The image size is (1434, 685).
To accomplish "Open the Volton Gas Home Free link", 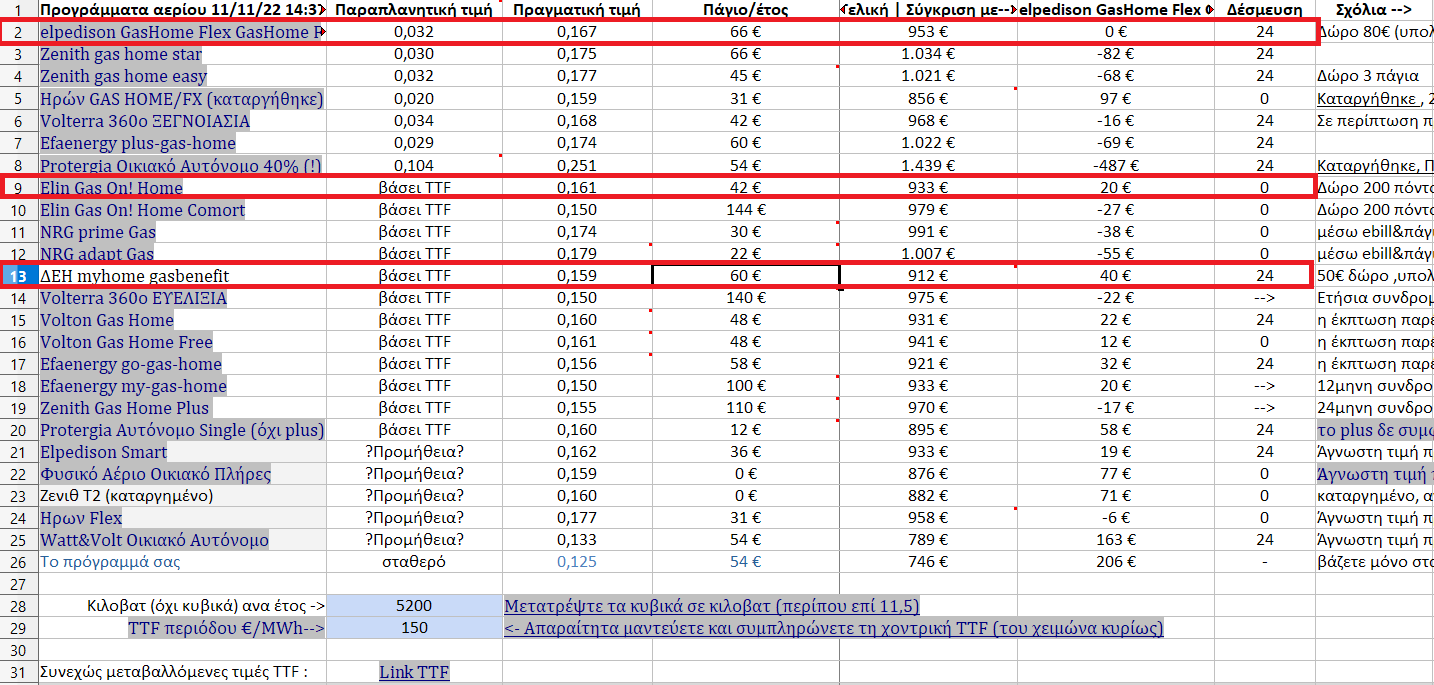I will point(126,342).
